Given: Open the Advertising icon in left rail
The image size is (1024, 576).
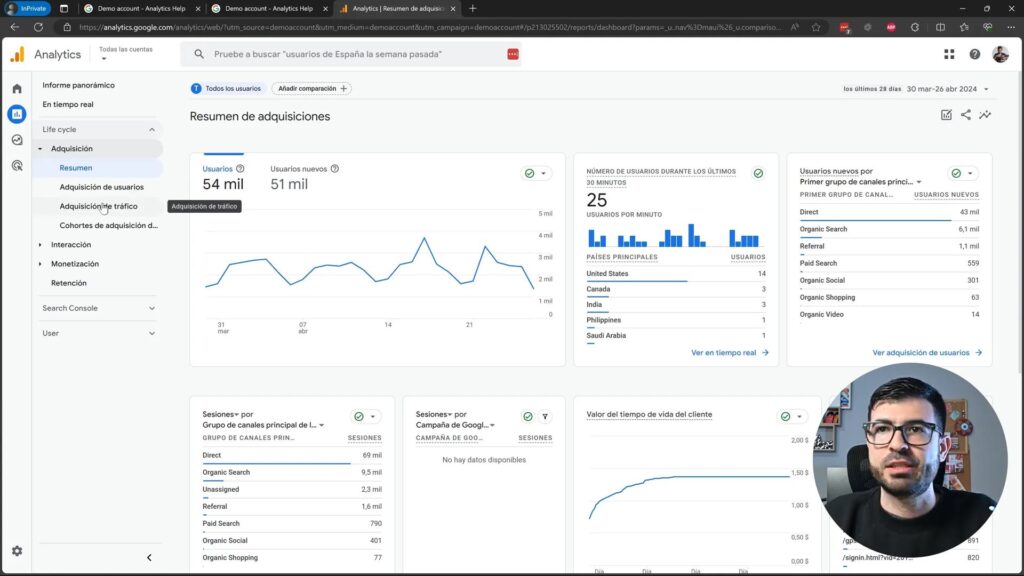Looking at the screenshot, I should (17, 165).
